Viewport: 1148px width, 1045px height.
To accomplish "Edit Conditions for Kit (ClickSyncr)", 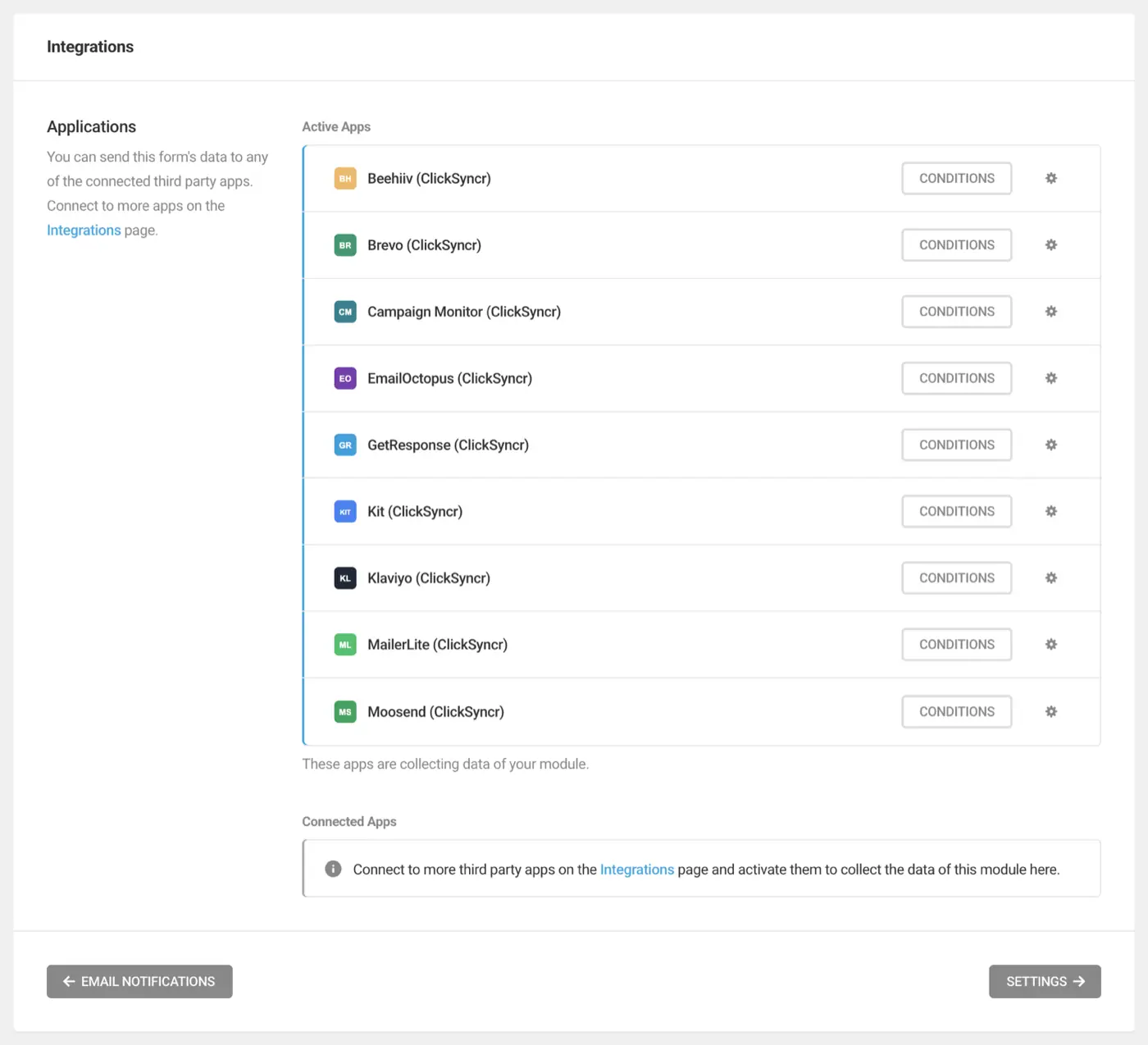I will click(x=956, y=511).
